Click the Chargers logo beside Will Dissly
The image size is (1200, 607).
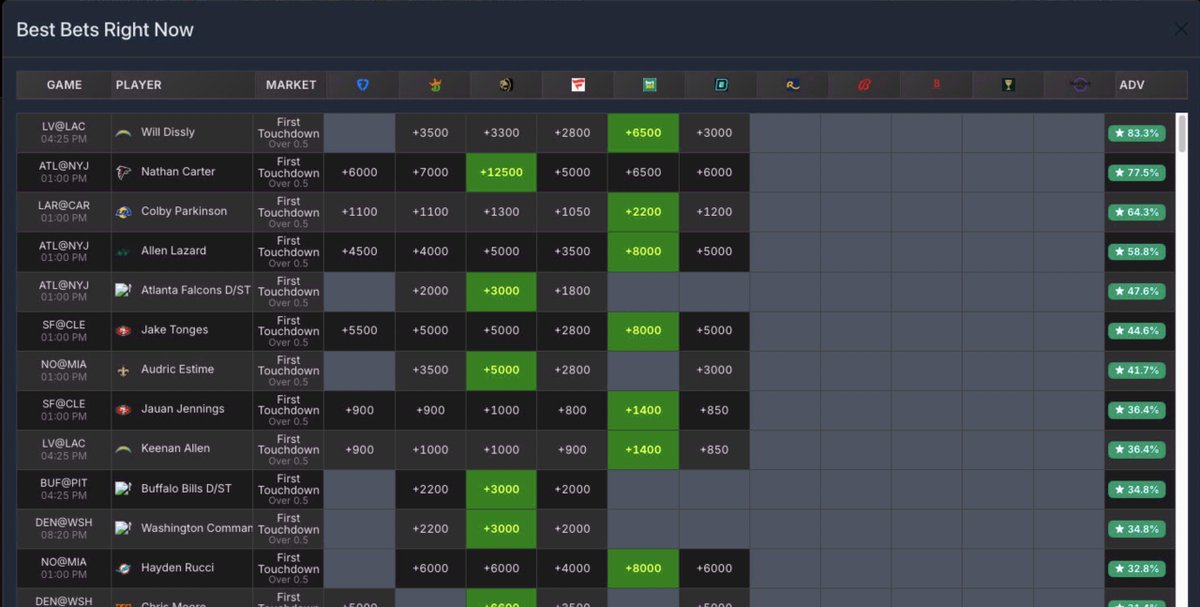pos(124,132)
